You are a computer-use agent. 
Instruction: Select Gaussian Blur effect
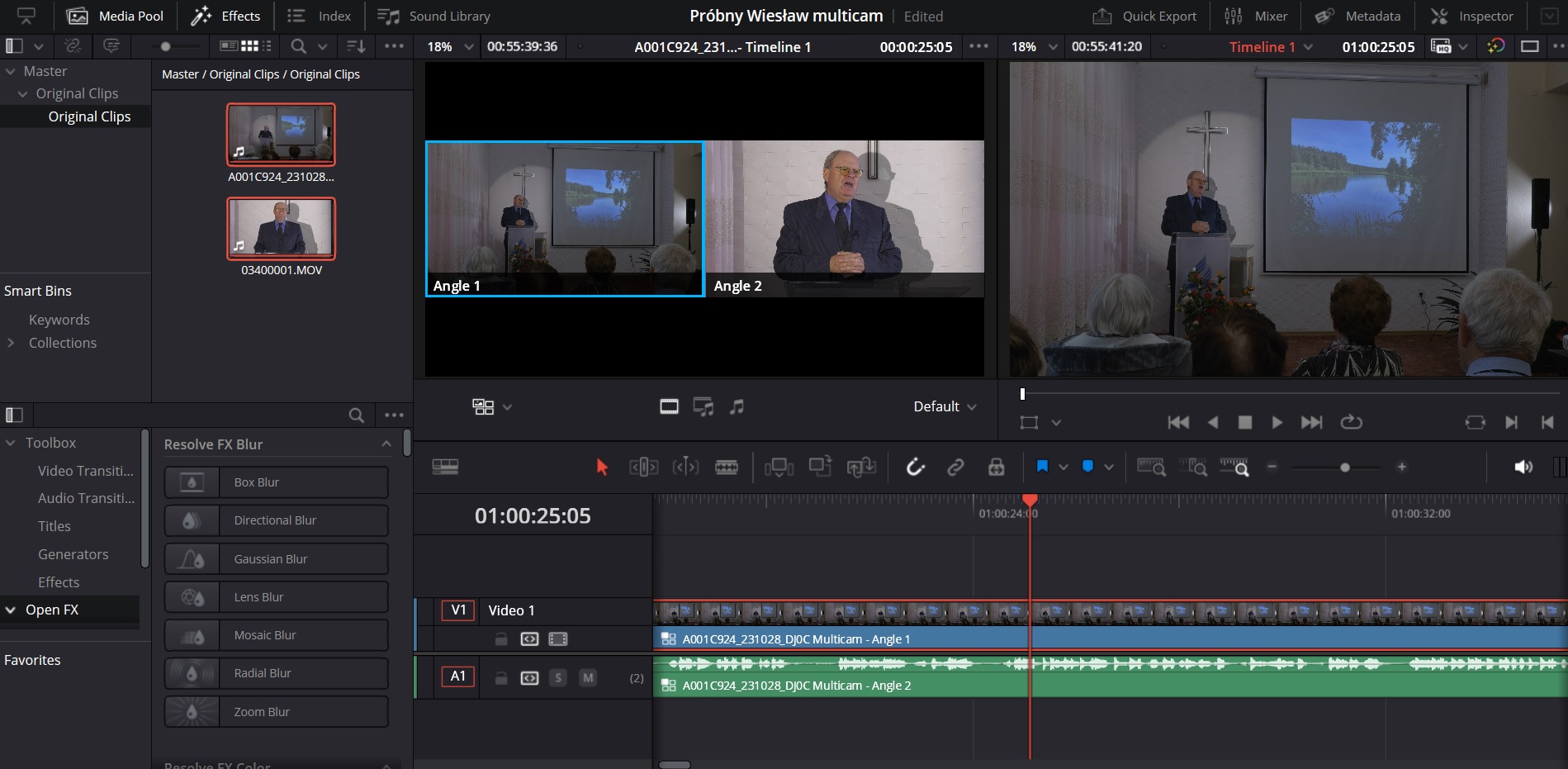tap(276, 559)
